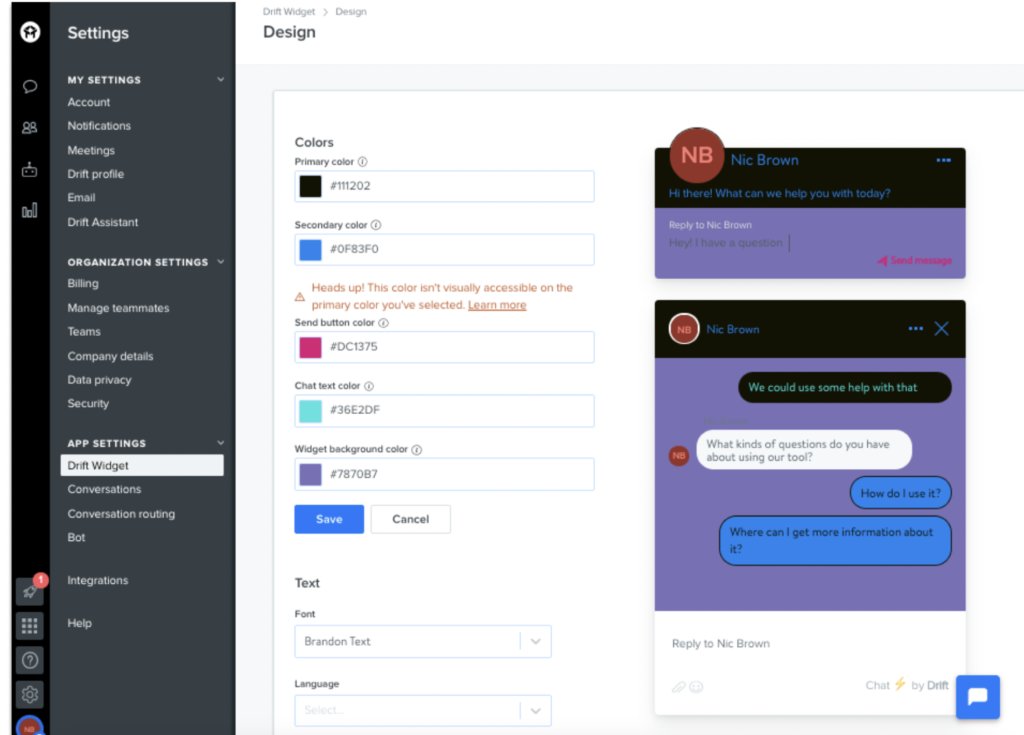Click the large NB avatar in preview
The width and height of the screenshot is (1024, 735).
click(697, 155)
